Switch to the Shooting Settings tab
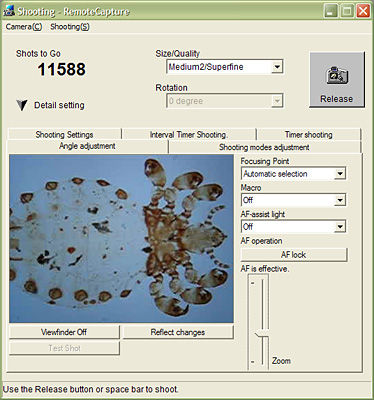The height and width of the screenshot is (400, 374). click(64, 134)
